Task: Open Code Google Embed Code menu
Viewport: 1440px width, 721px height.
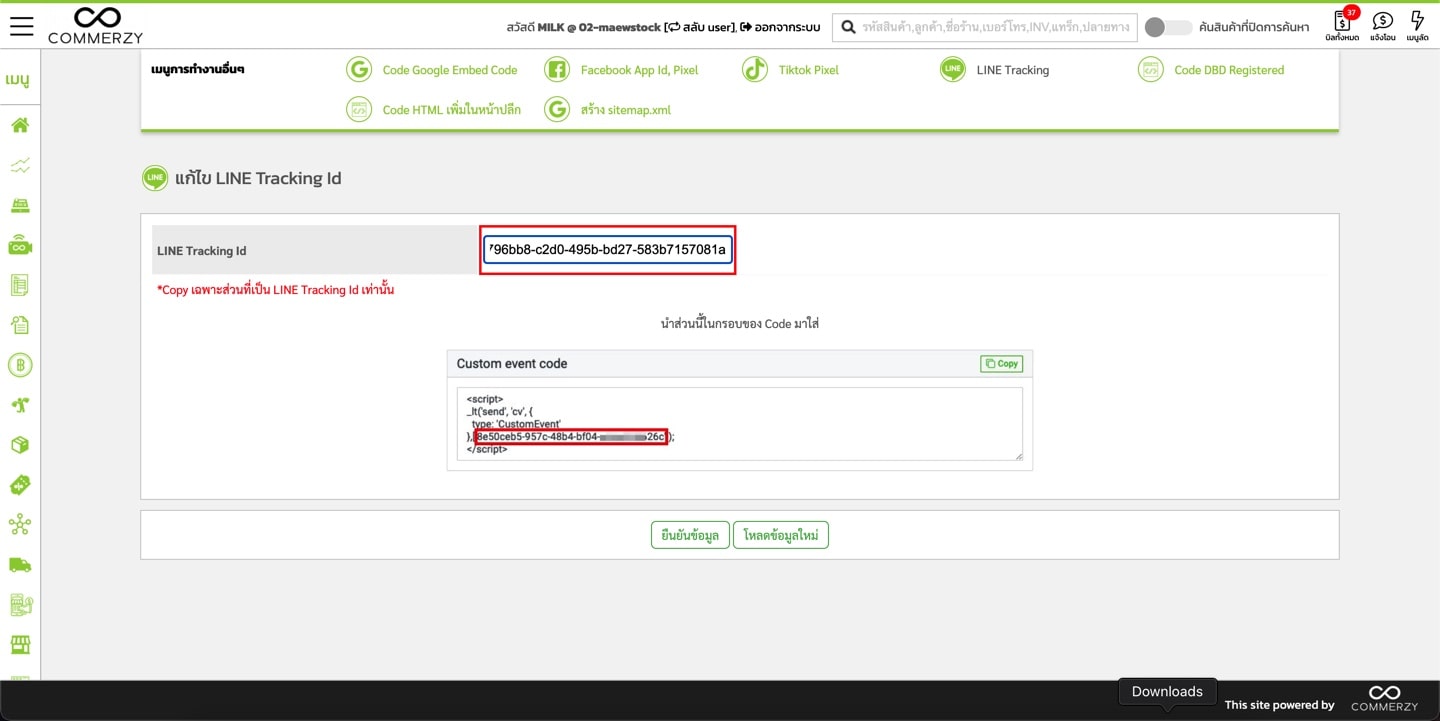Action: [x=450, y=70]
